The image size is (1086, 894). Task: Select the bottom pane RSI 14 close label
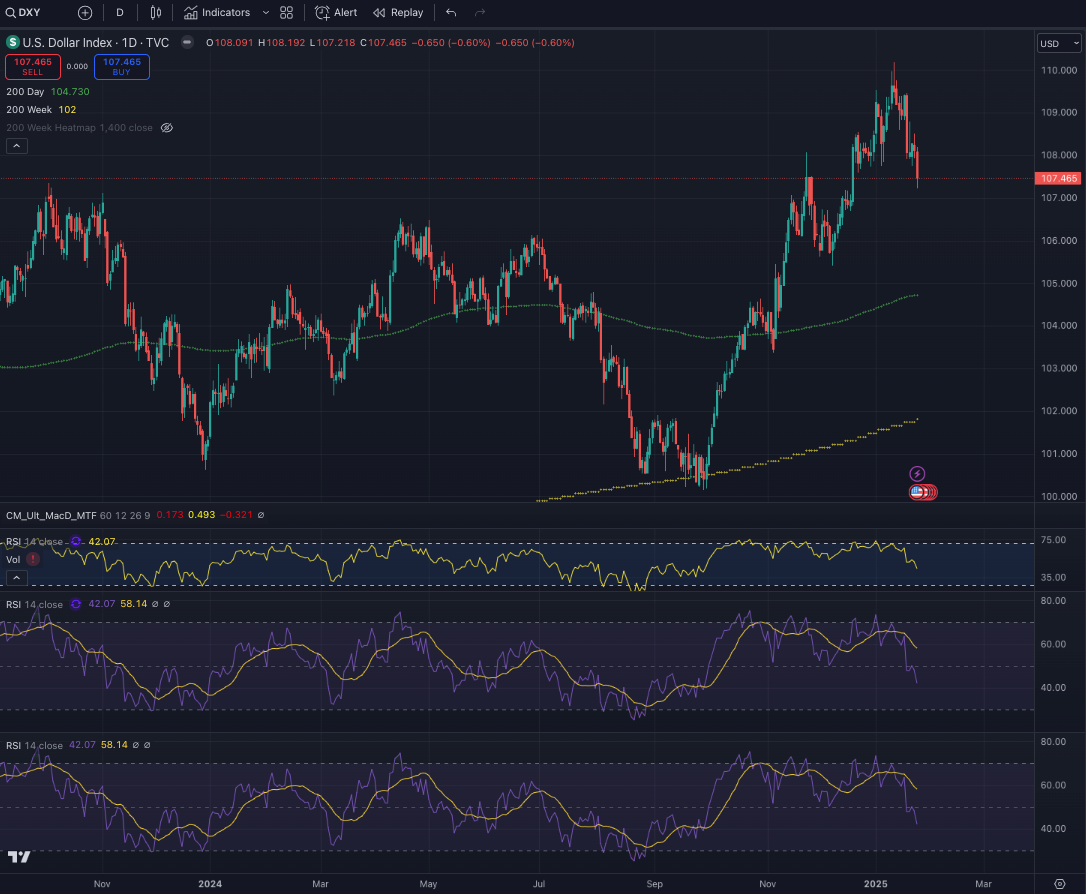point(35,745)
